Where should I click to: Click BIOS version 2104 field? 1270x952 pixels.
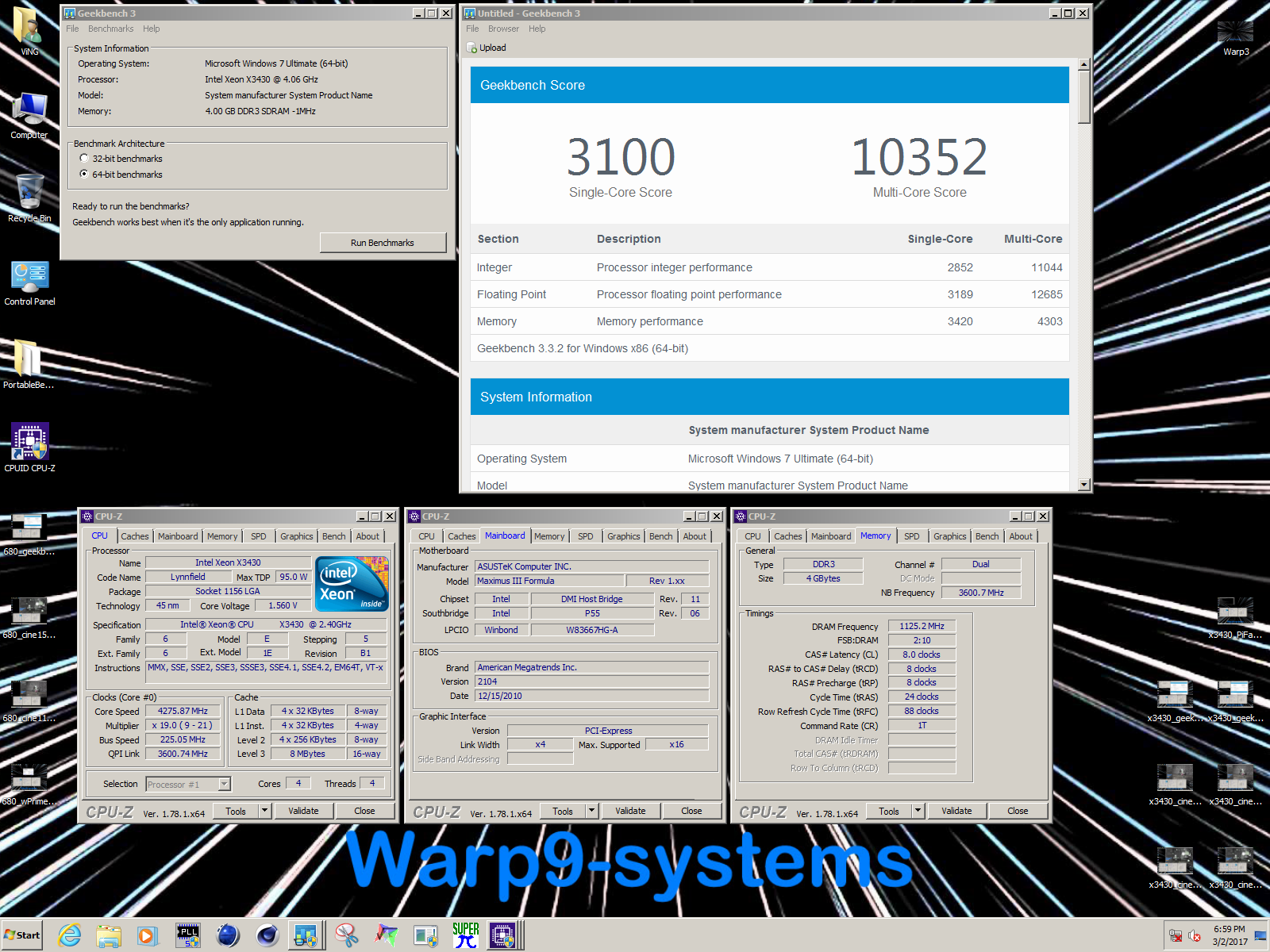591,681
